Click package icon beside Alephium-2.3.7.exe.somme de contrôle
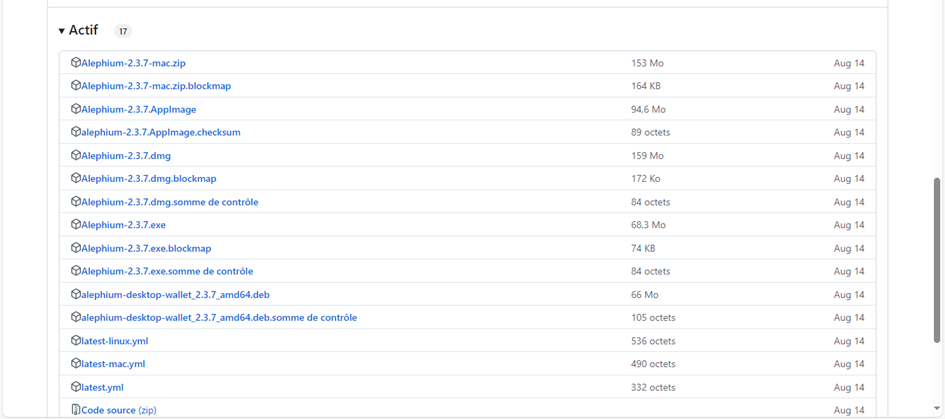945x419 pixels. pos(76,271)
